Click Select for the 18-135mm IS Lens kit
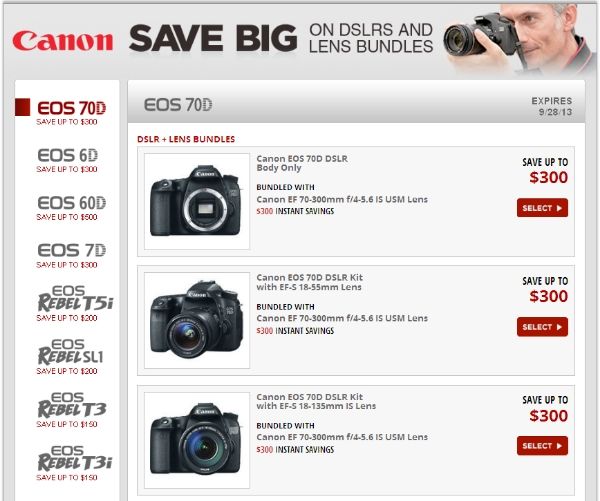This screenshot has width=600, height=501. pyautogui.click(x=542, y=446)
